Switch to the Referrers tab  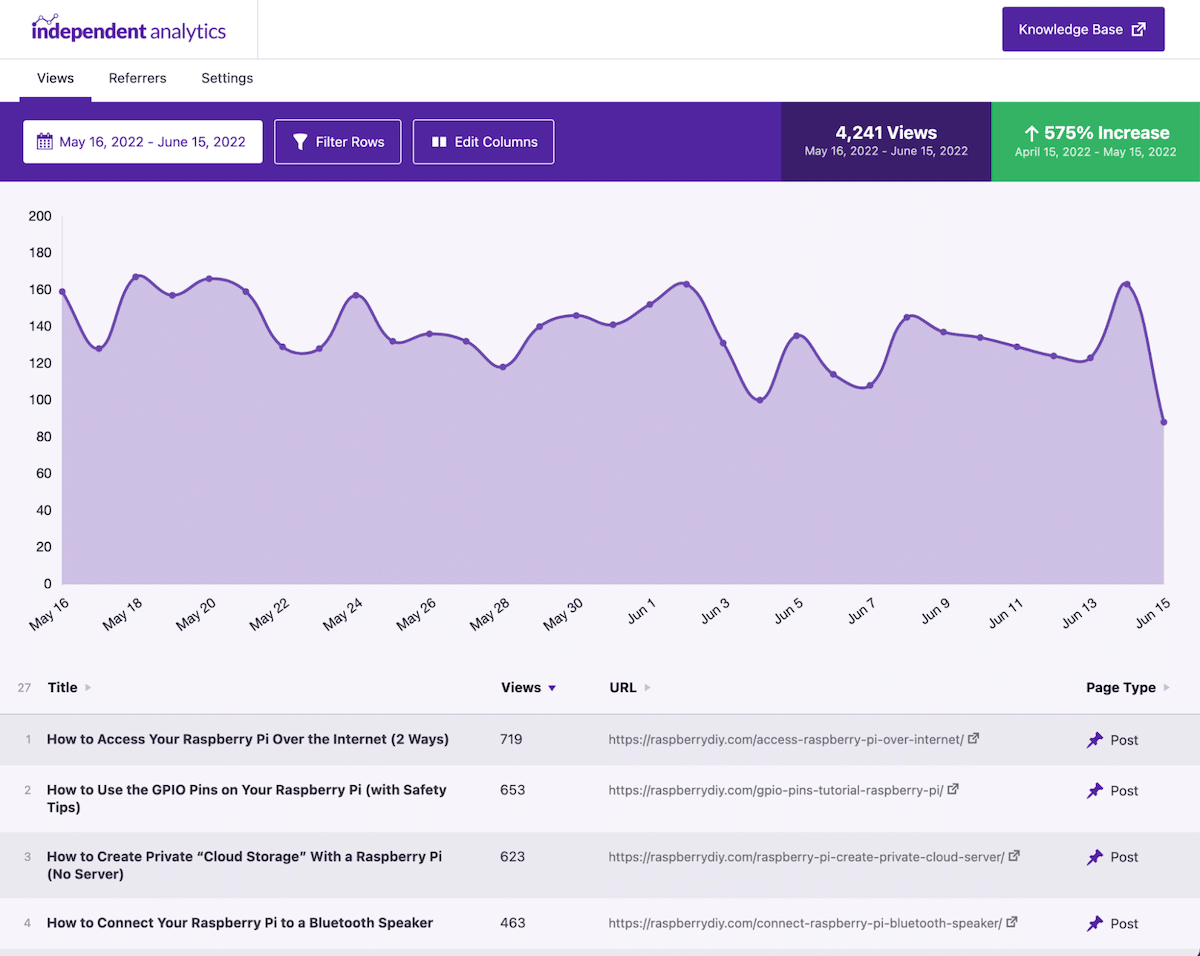[137, 78]
